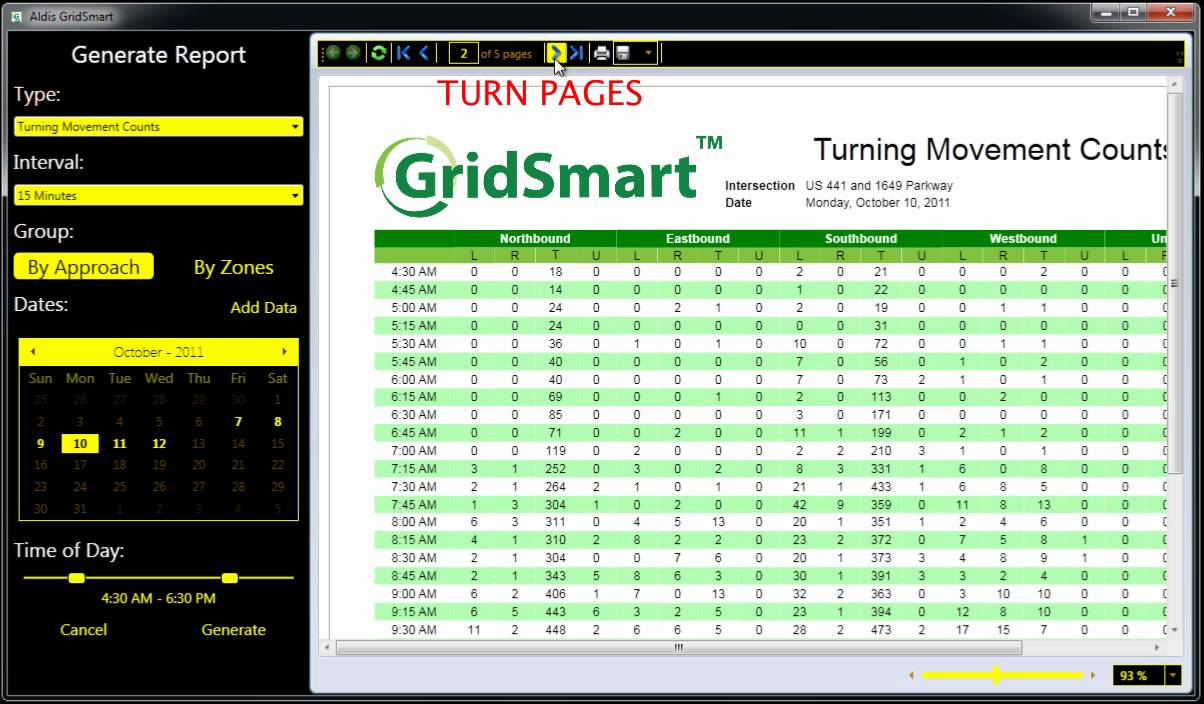Viewport: 1204px width, 704px height.
Task: Click the 7:00 AM row label
Action: click(x=414, y=451)
